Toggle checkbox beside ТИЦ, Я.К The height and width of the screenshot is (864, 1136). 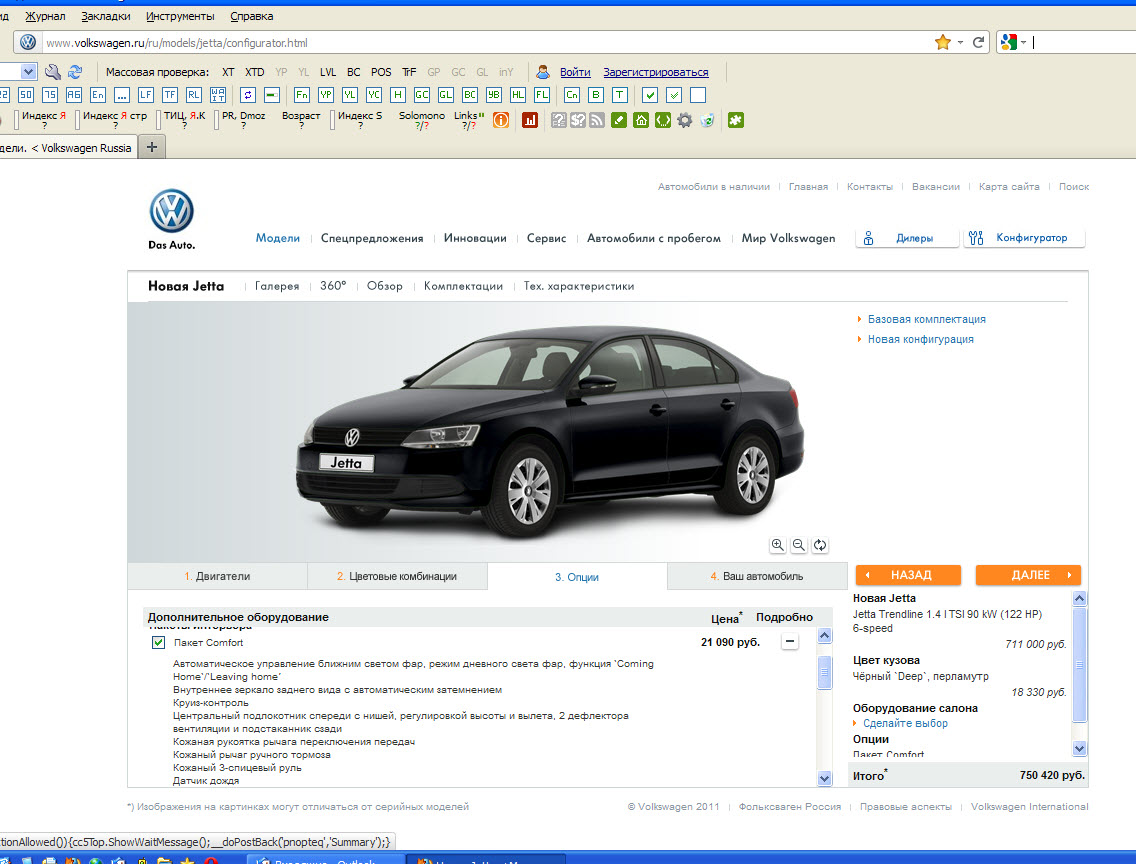159,120
